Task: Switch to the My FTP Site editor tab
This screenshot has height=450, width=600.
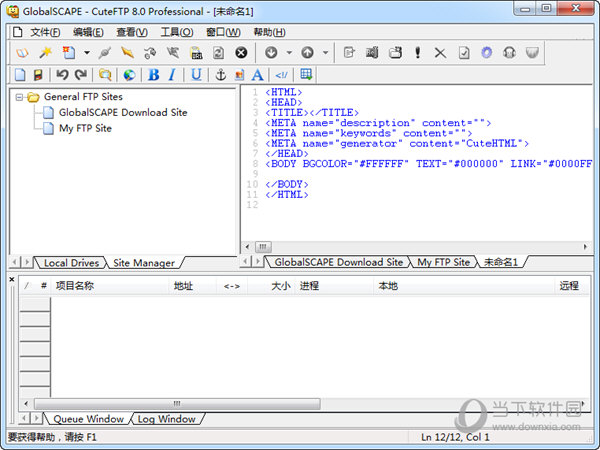Action: point(443,262)
